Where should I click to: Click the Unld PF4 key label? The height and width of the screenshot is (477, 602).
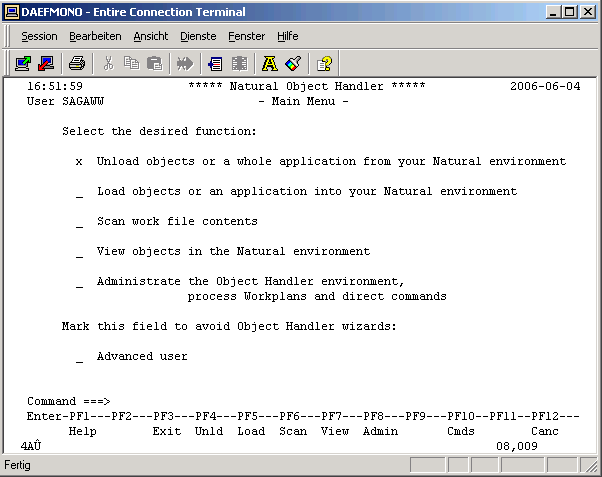(x=209, y=431)
